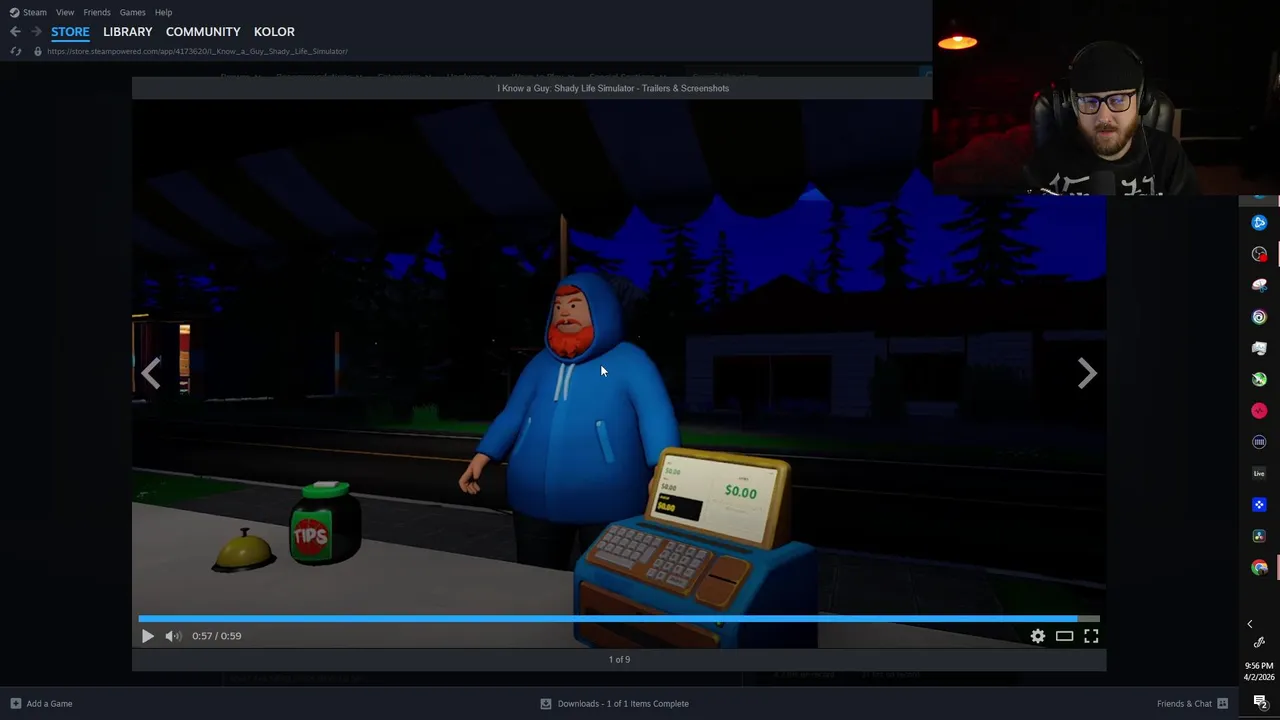Open the blue dotted square taskbar icon
The width and height of the screenshot is (1280, 720).
pos(1259,505)
